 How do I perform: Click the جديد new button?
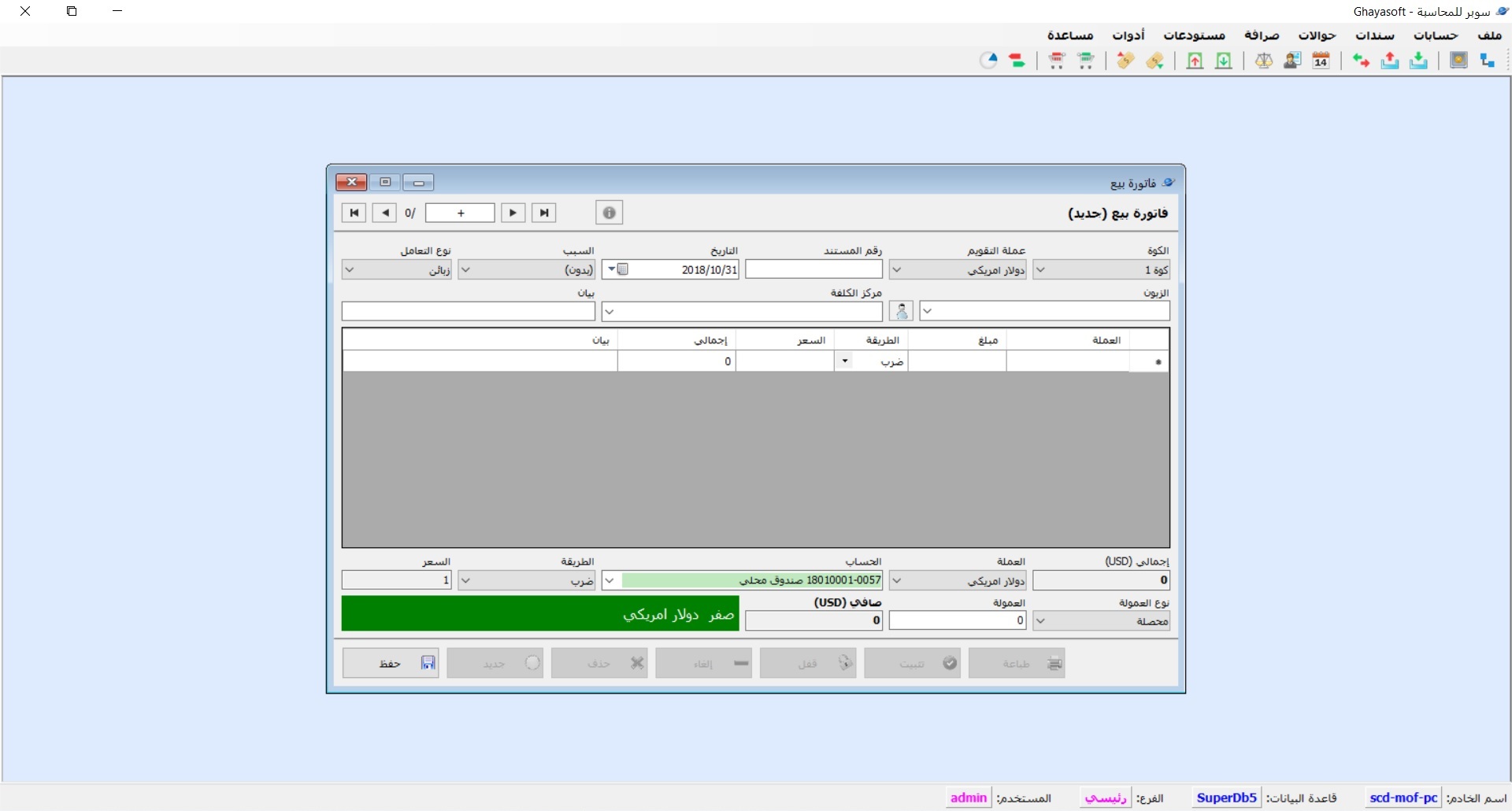click(495, 664)
